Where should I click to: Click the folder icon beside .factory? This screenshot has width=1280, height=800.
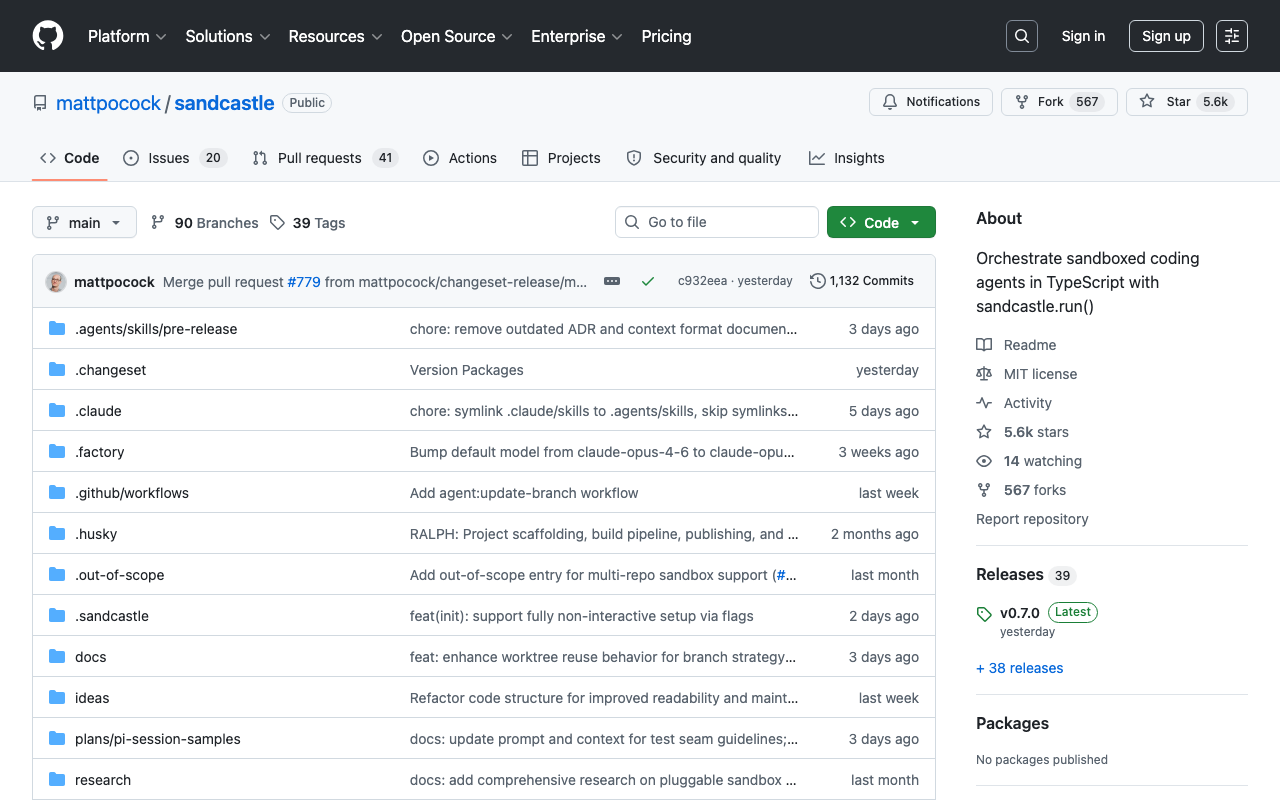click(x=57, y=452)
